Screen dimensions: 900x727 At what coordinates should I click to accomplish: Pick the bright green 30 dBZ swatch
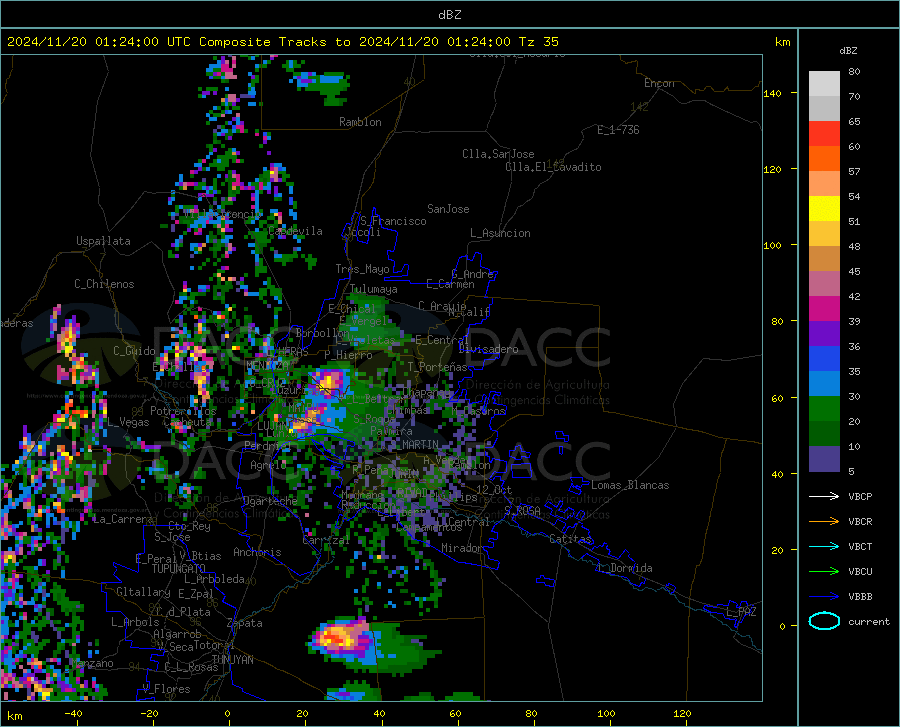pos(824,409)
